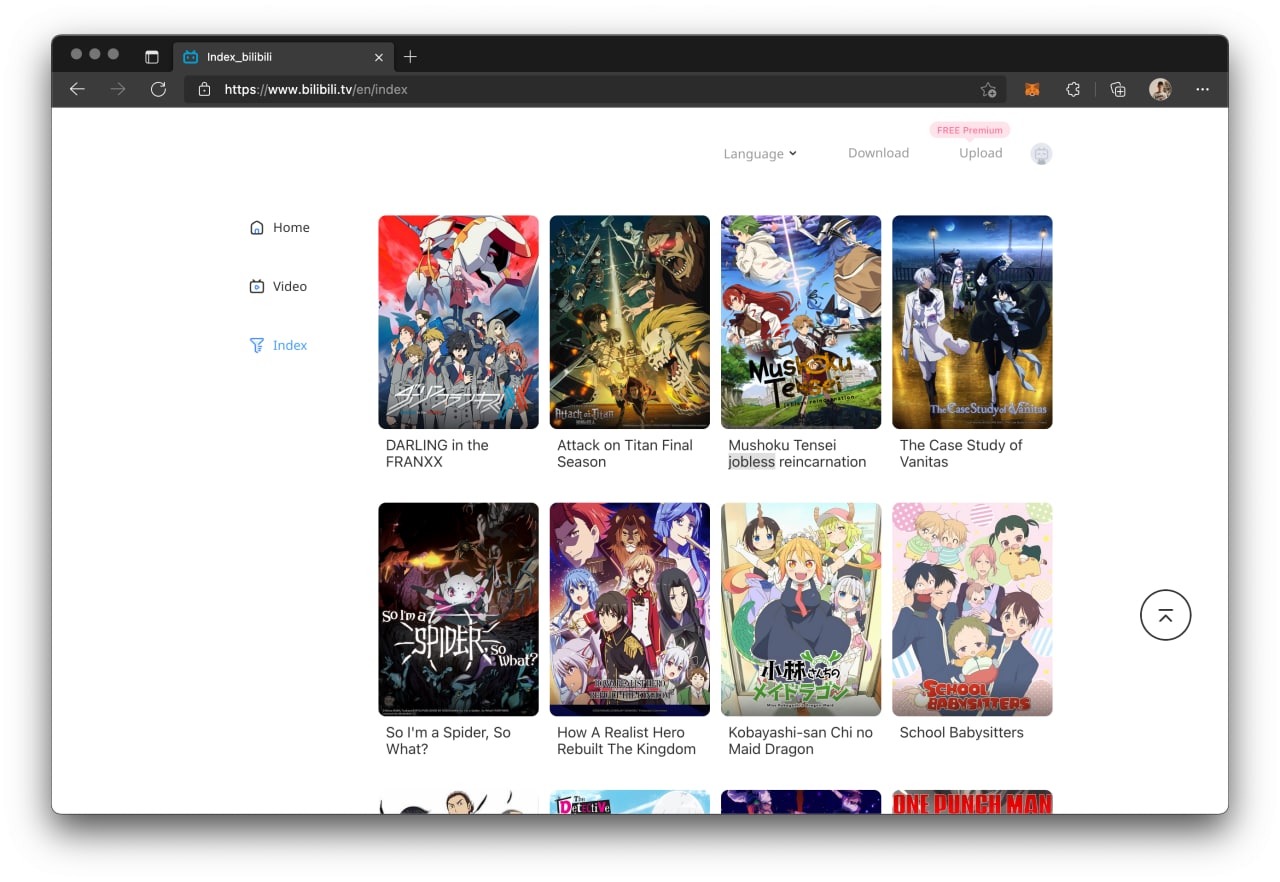Select the Index_bilibili browser tab
1280x882 pixels.
[x=283, y=57]
